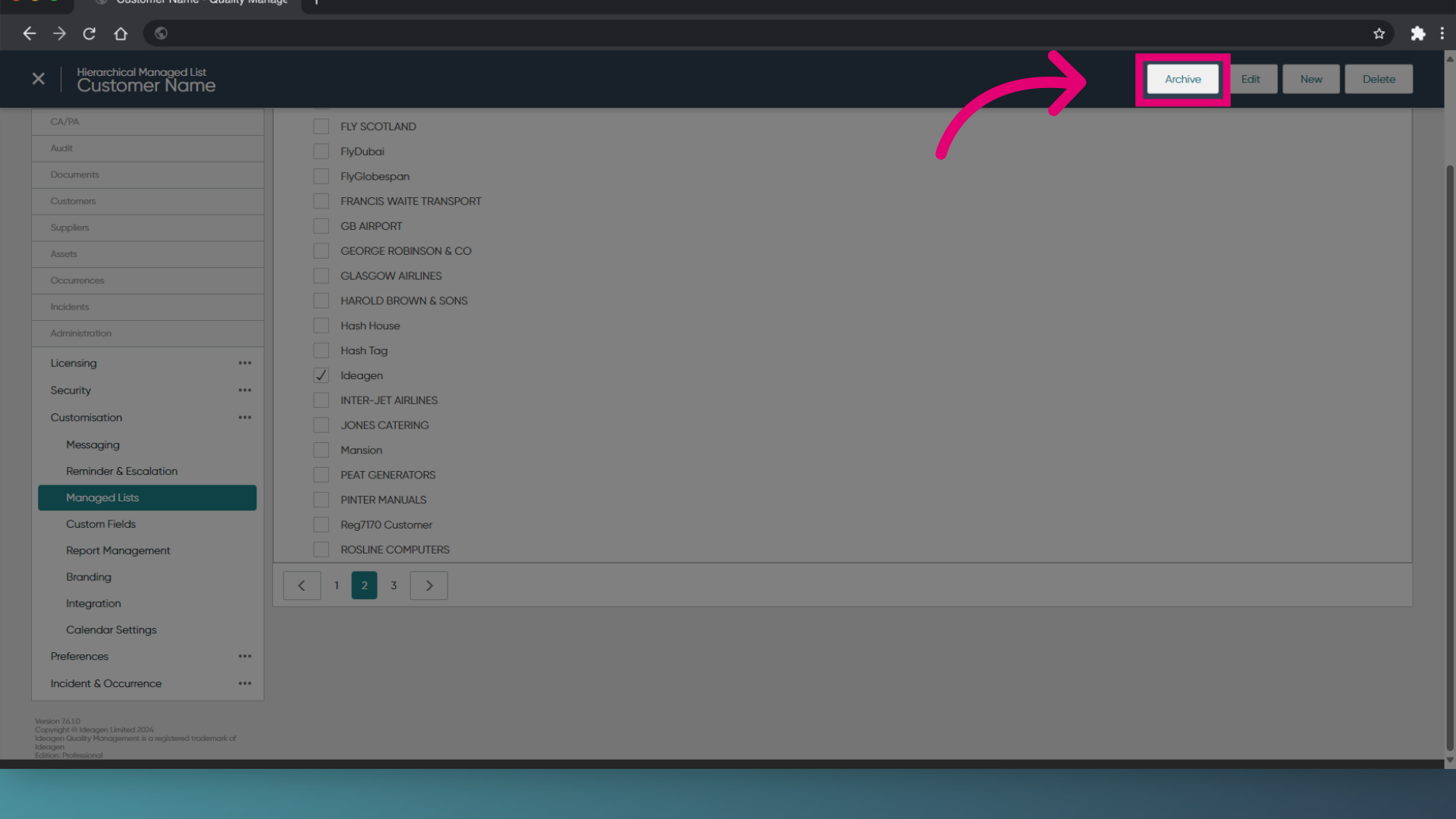Tick the FlyDubai checkbox

[322, 152]
